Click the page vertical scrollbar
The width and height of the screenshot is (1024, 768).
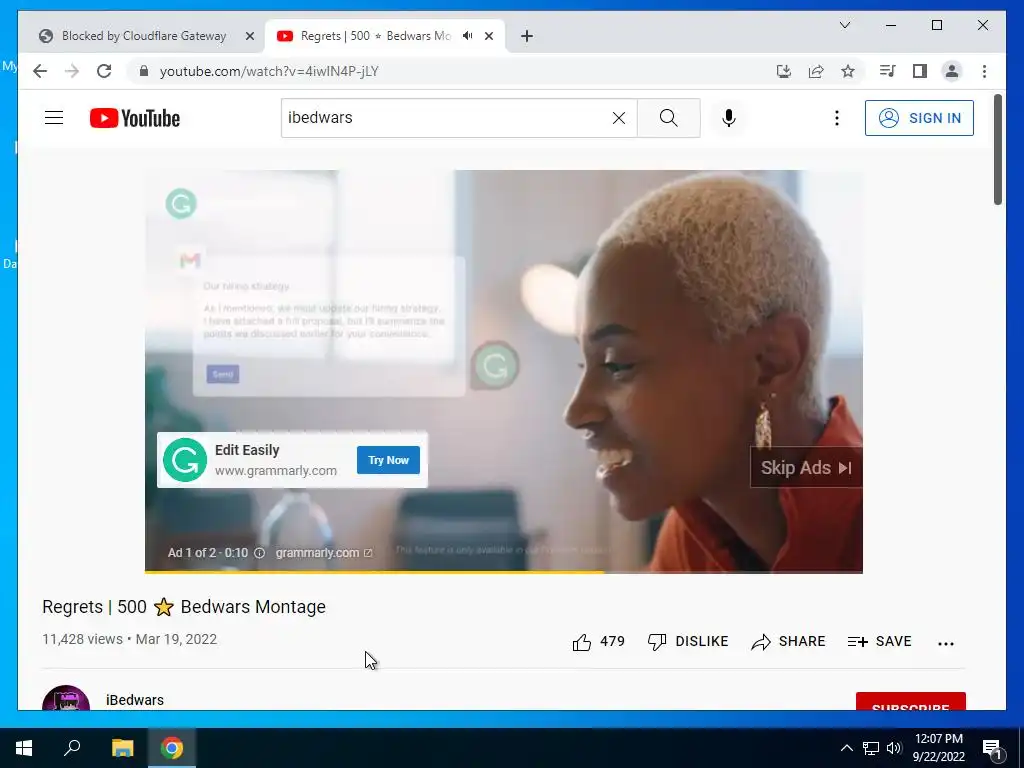[x=997, y=150]
